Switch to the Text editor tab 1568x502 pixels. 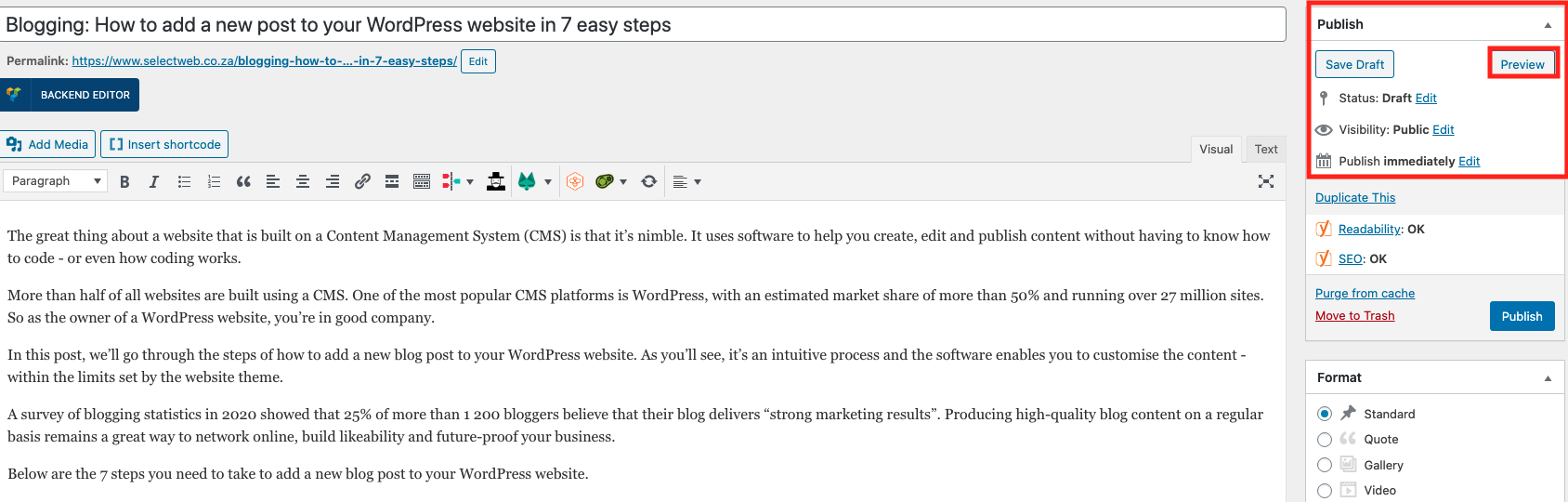tap(1266, 149)
